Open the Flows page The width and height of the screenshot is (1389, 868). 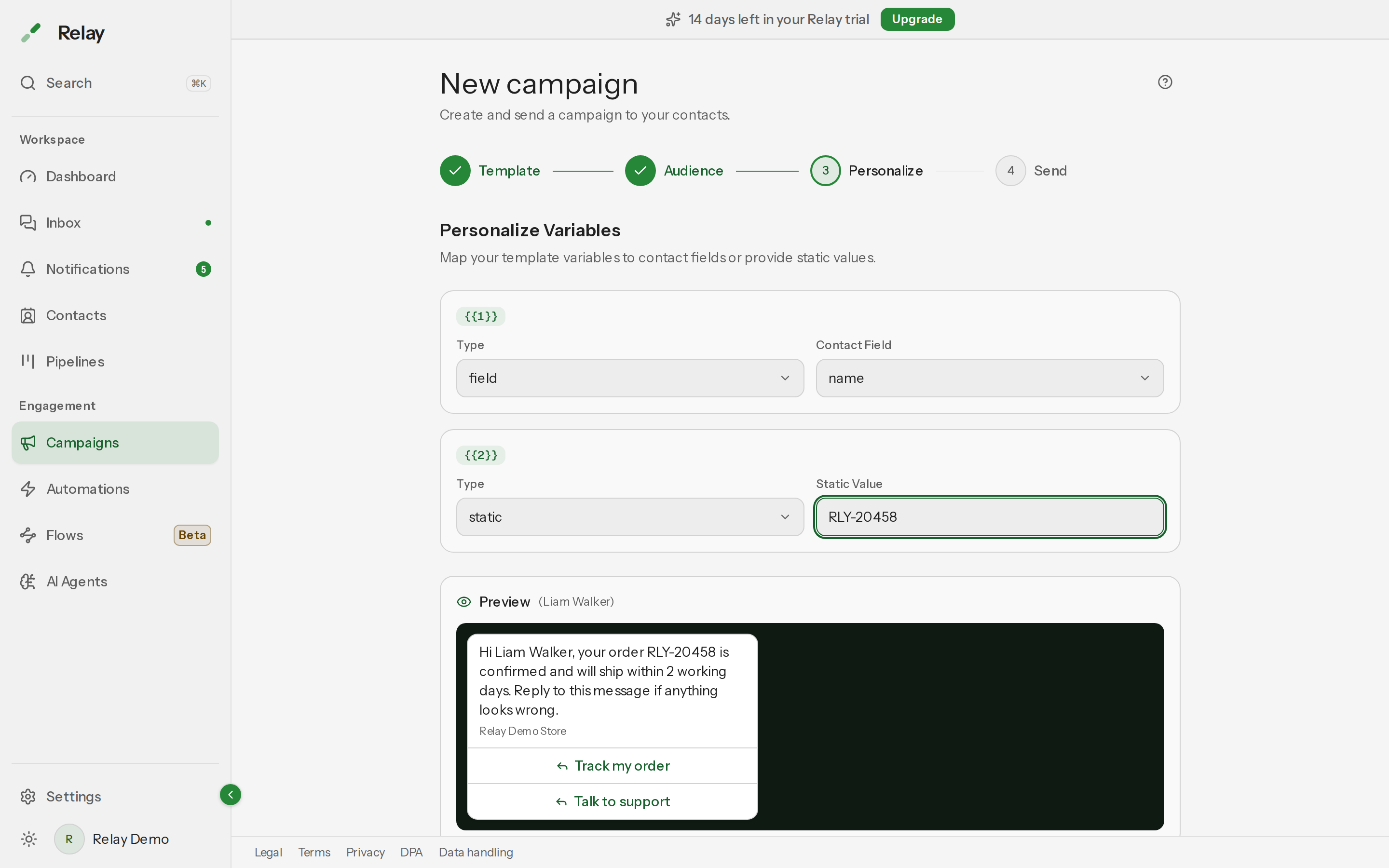click(x=115, y=535)
